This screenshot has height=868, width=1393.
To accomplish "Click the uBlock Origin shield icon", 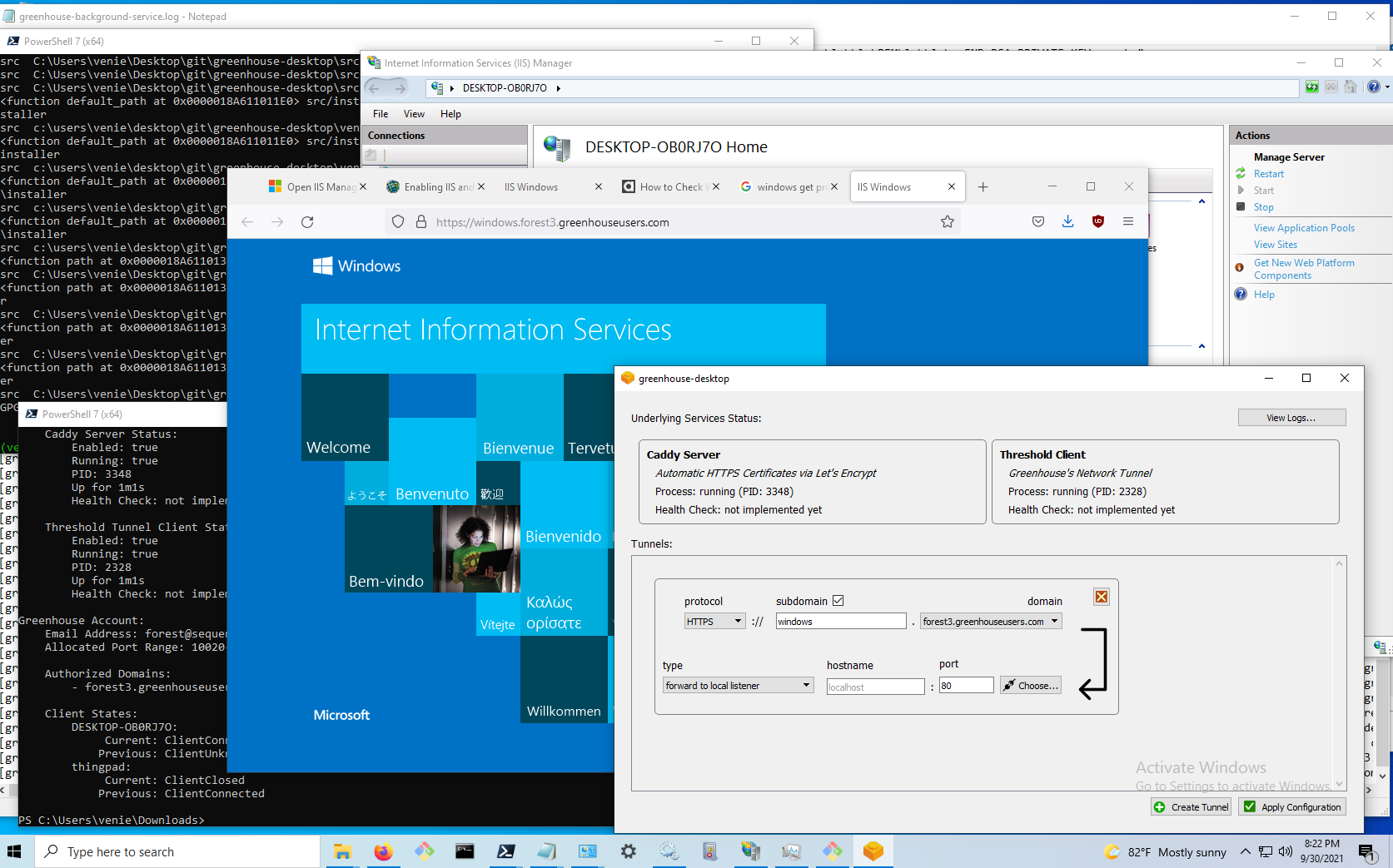I will [x=1098, y=222].
